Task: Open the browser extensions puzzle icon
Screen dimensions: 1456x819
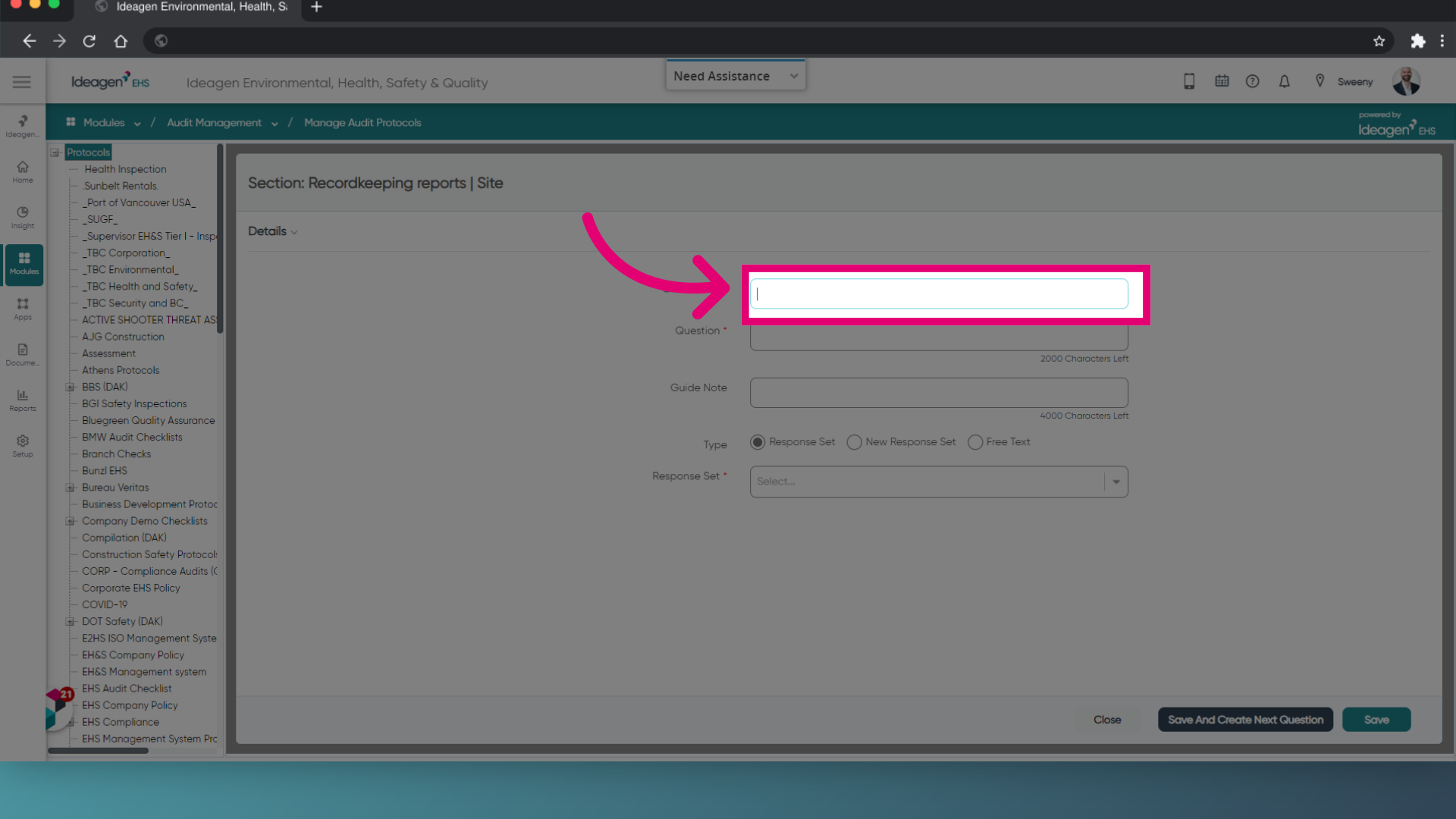Action: tap(1417, 41)
